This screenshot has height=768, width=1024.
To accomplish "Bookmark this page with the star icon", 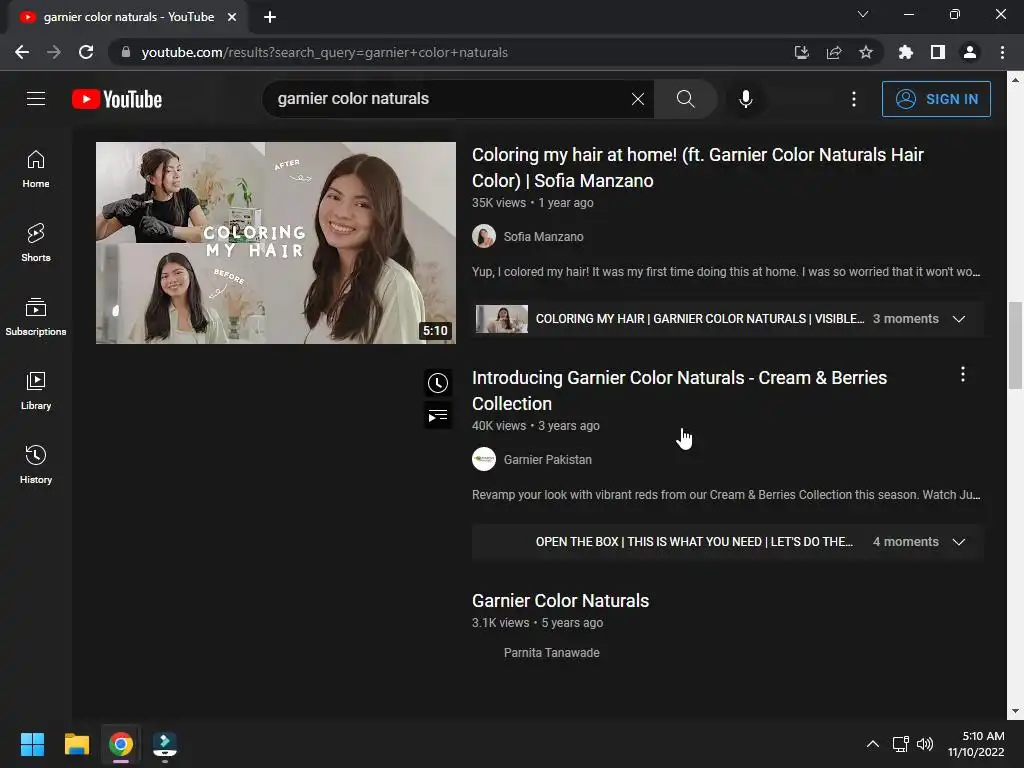I will (x=865, y=52).
